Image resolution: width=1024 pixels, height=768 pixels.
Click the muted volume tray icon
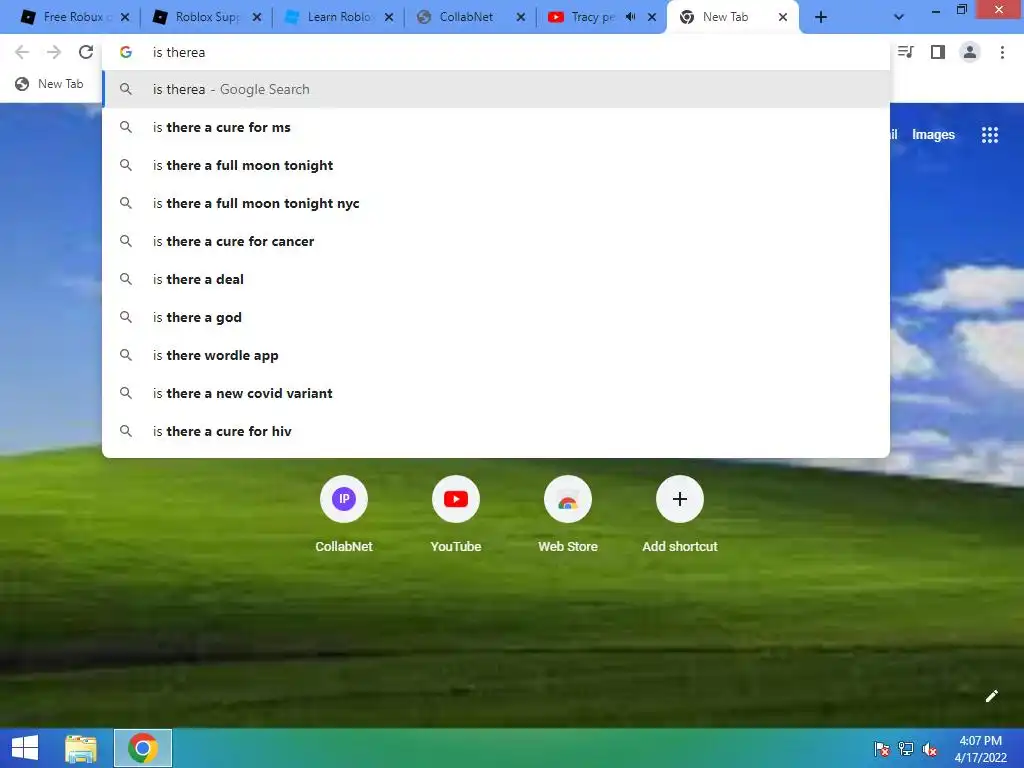pos(930,749)
